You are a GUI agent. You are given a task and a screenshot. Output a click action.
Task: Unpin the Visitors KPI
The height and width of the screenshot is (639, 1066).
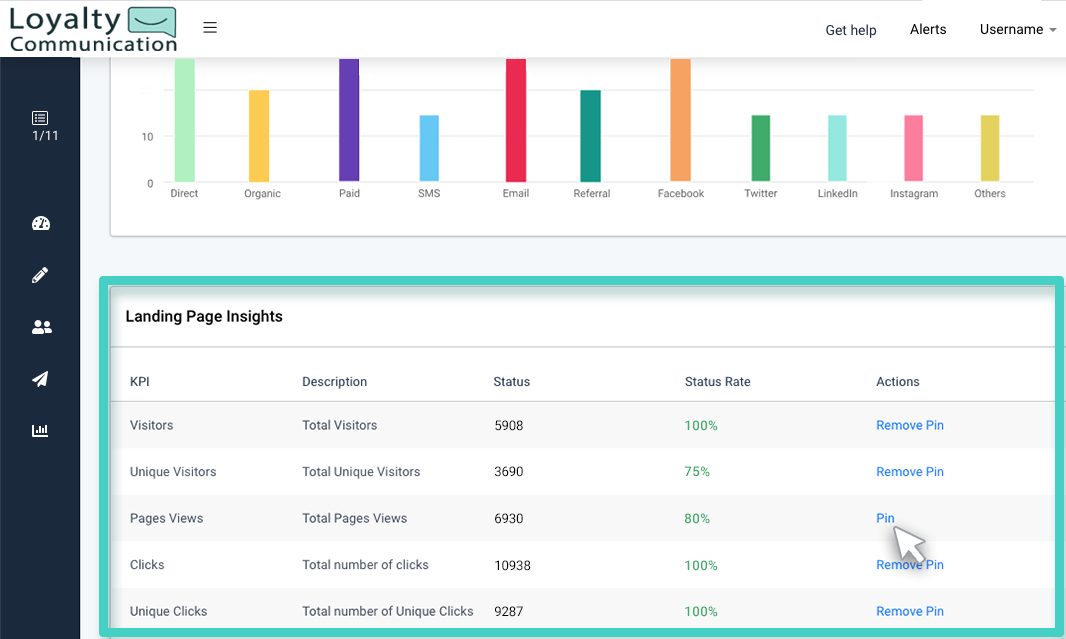[909, 425]
